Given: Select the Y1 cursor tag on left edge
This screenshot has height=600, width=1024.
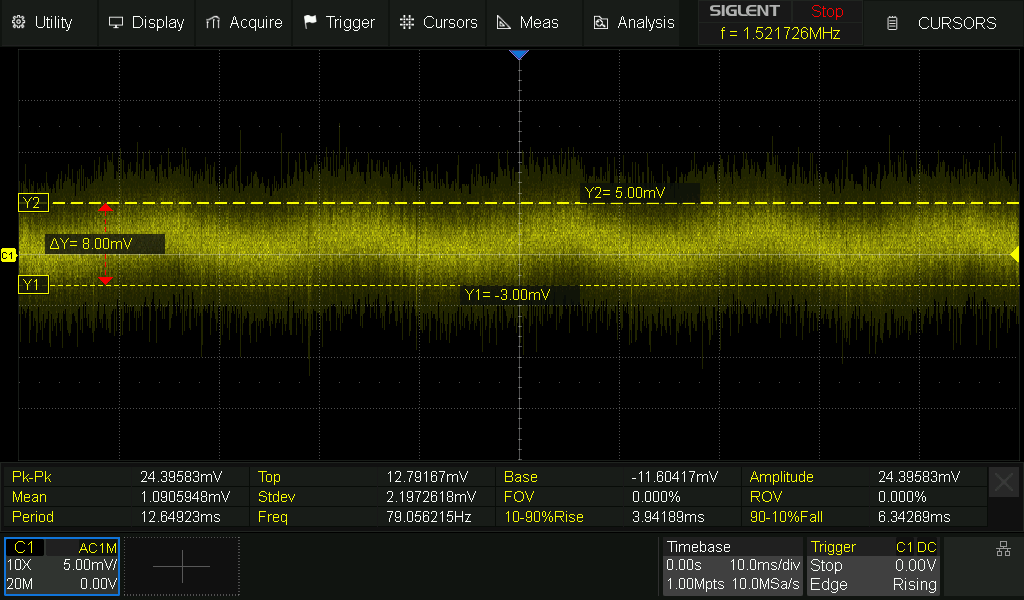Looking at the screenshot, I should click(33, 285).
